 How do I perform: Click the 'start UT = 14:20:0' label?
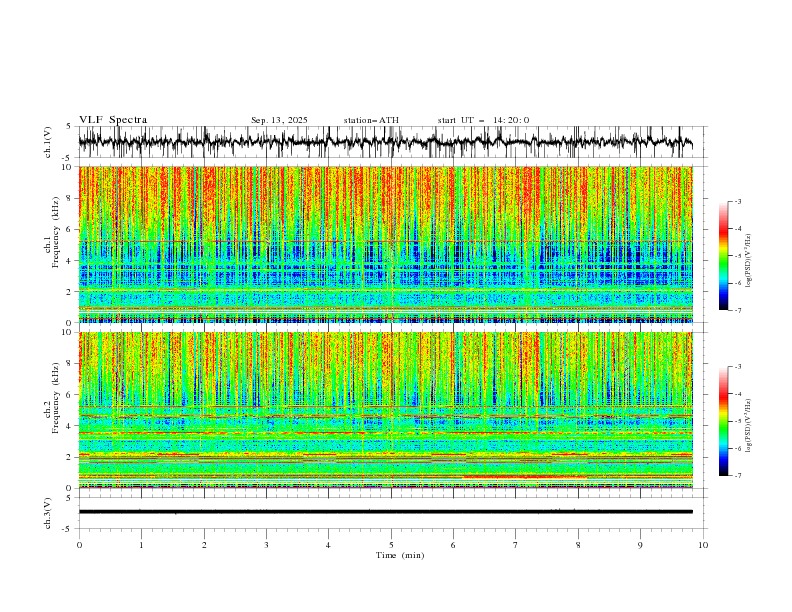click(x=483, y=120)
